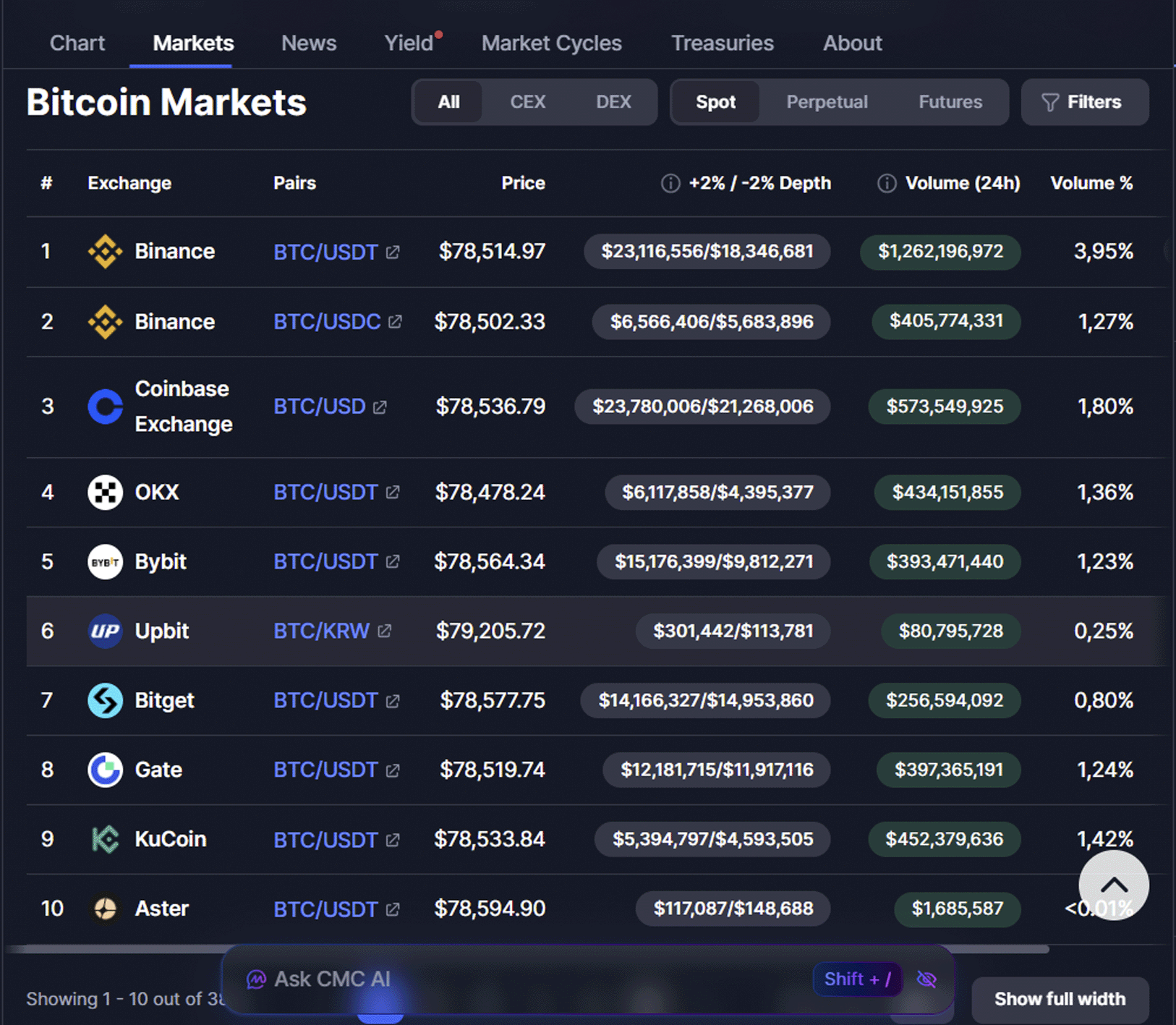
Task: Click KuCoin exchange name
Action: click(x=171, y=839)
